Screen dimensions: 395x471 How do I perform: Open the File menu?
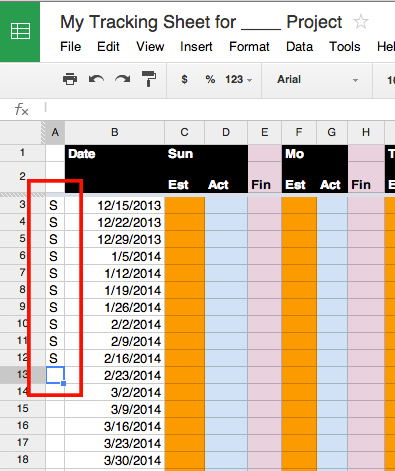coord(70,47)
